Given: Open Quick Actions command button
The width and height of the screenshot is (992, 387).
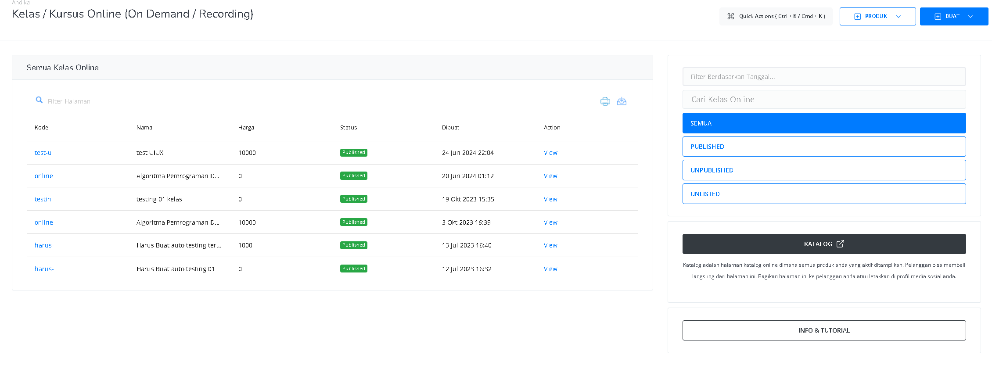Looking at the screenshot, I should click(776, 16).
